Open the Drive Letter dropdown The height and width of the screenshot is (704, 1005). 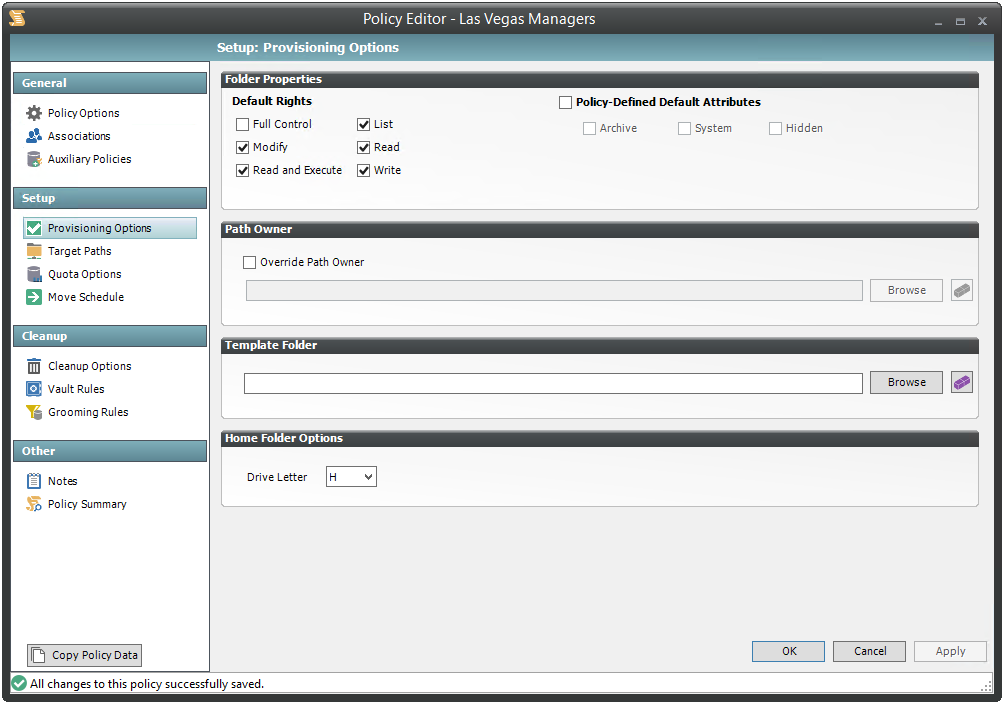[x=351, y=477]
